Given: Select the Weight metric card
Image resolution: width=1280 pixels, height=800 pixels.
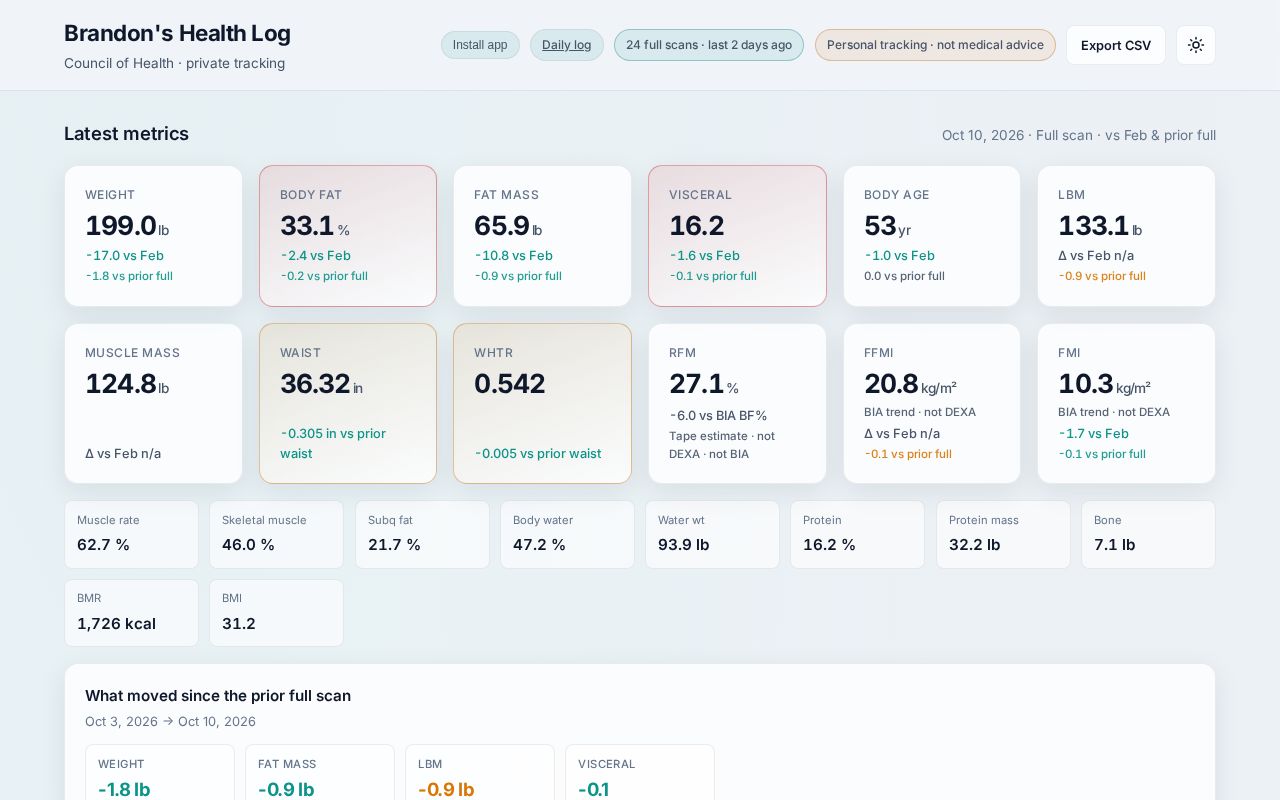Looking at the screenshot, I should pos(153,236).
